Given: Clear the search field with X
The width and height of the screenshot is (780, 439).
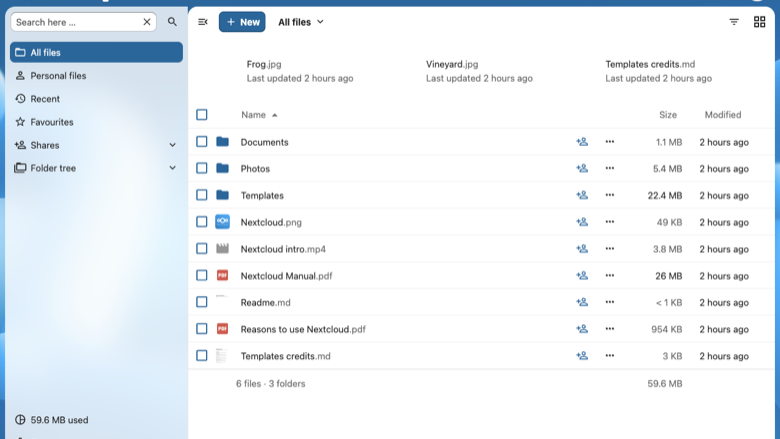Looking at the screenshot, I should [x=147, y=22].
